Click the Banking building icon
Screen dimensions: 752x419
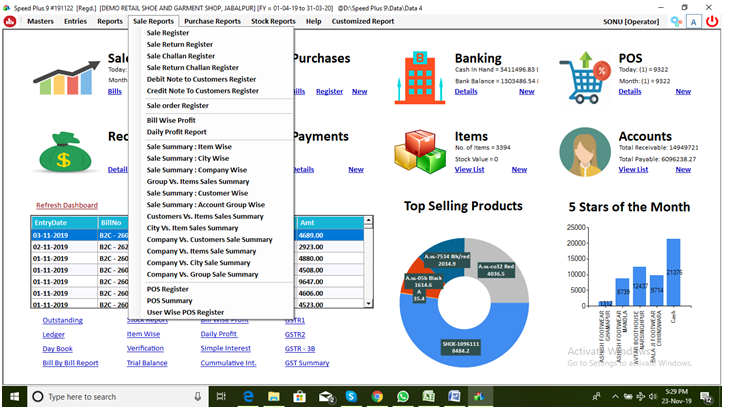tap(420, 78)
